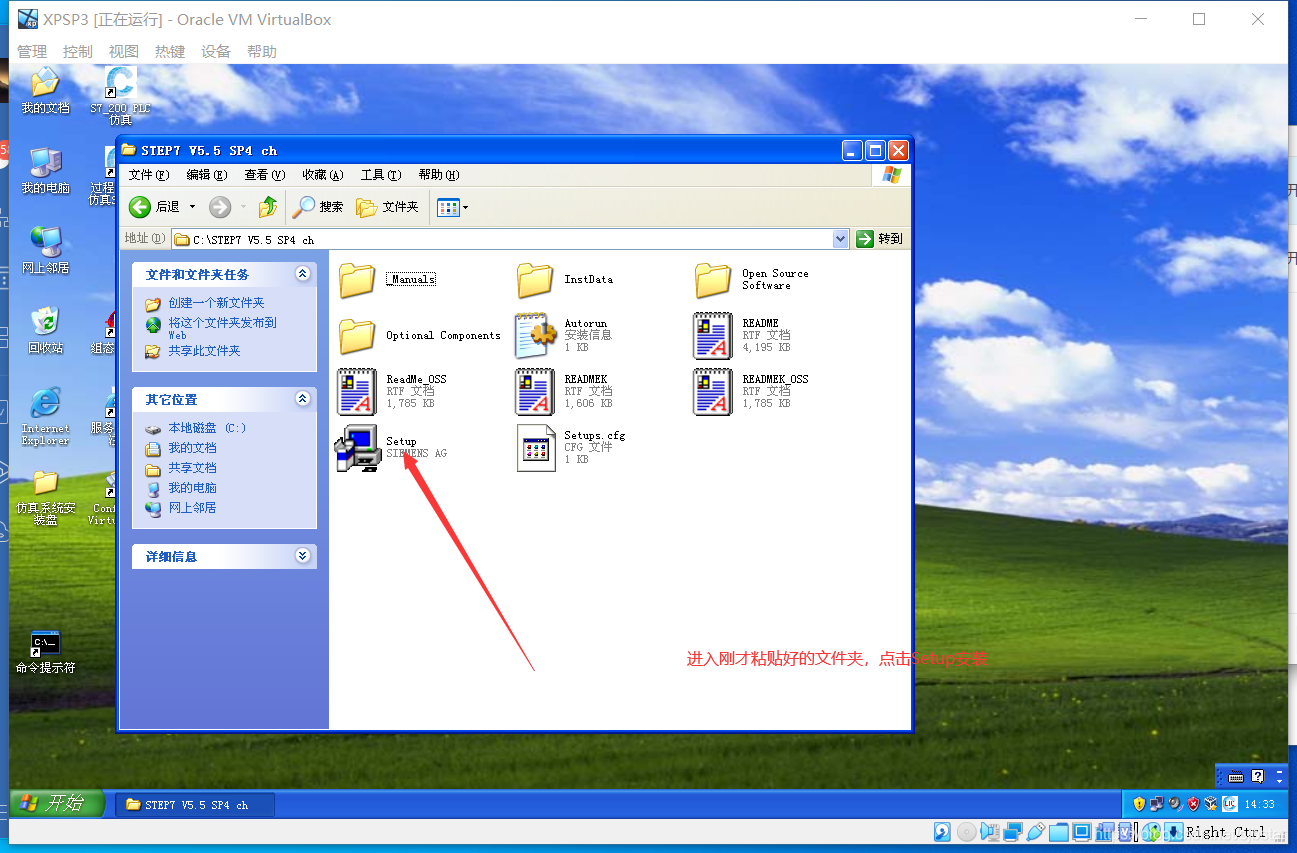Screen dimensions: 1297x853
Task: Open 我的文档 desktop icon
Action: click(45, 90)
